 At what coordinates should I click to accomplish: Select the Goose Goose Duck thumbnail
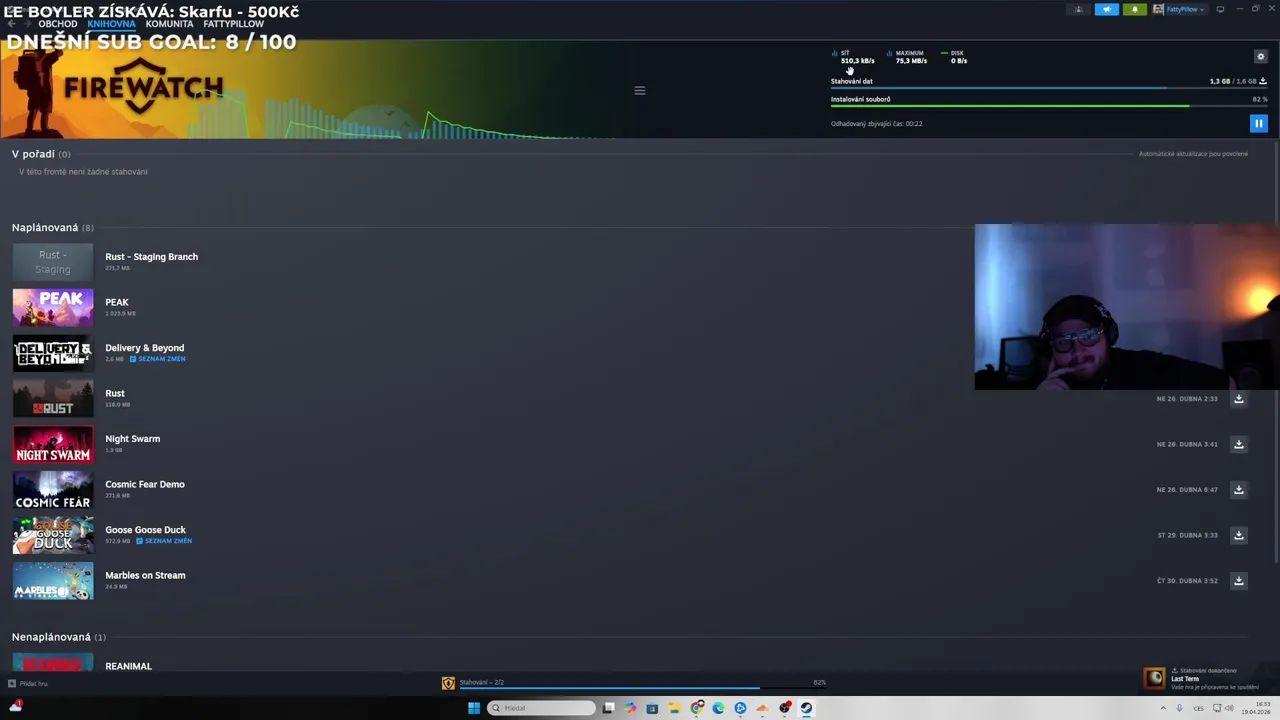pos(53,535)
